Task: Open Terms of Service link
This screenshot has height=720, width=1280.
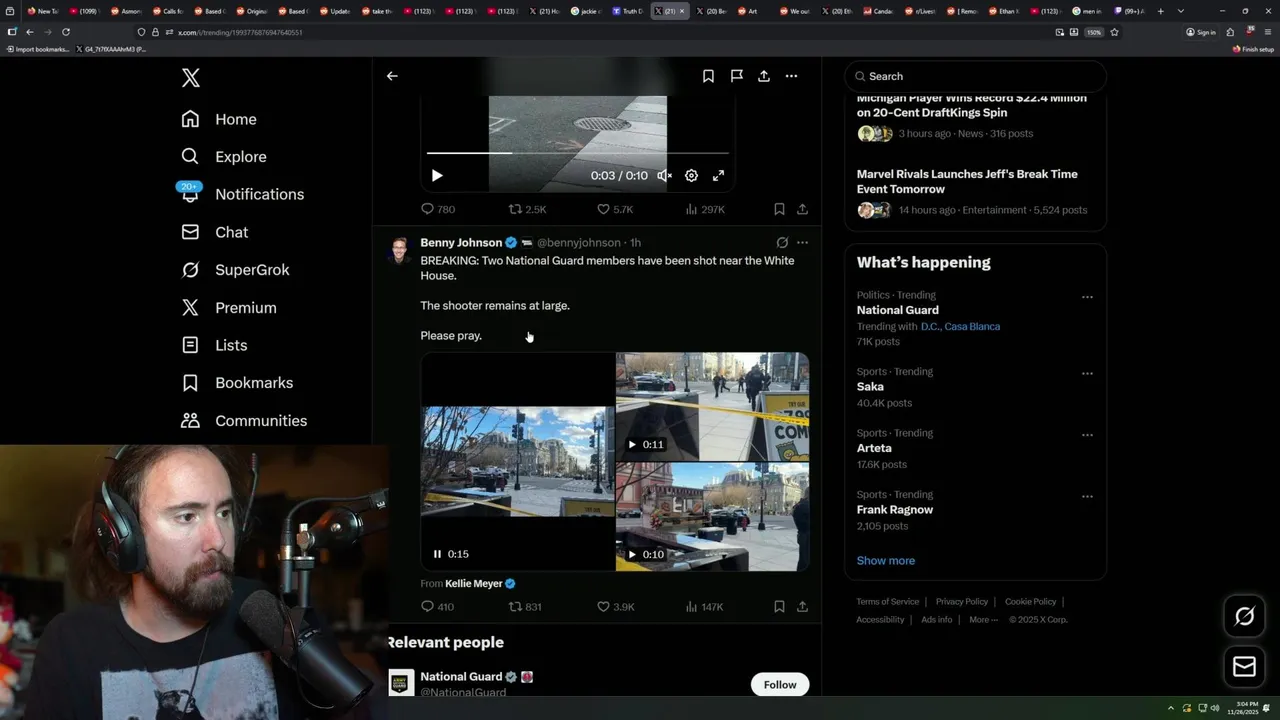Action: pyautogui.click(x=887, y=602)
